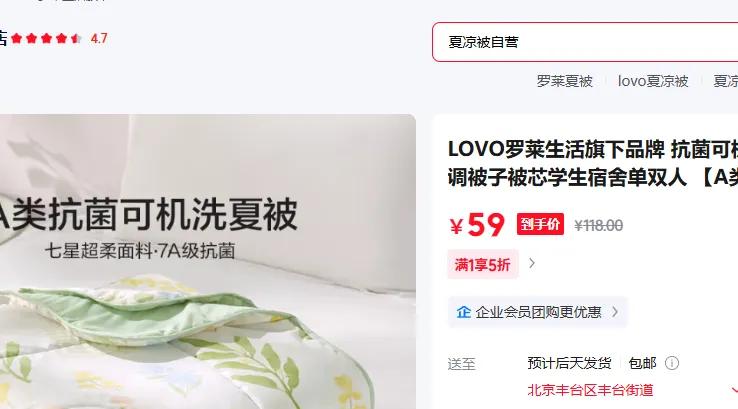Open the 满1享5折 coupon tag
The width and height of the screenshot is (738, 409).
coord(482,265)
